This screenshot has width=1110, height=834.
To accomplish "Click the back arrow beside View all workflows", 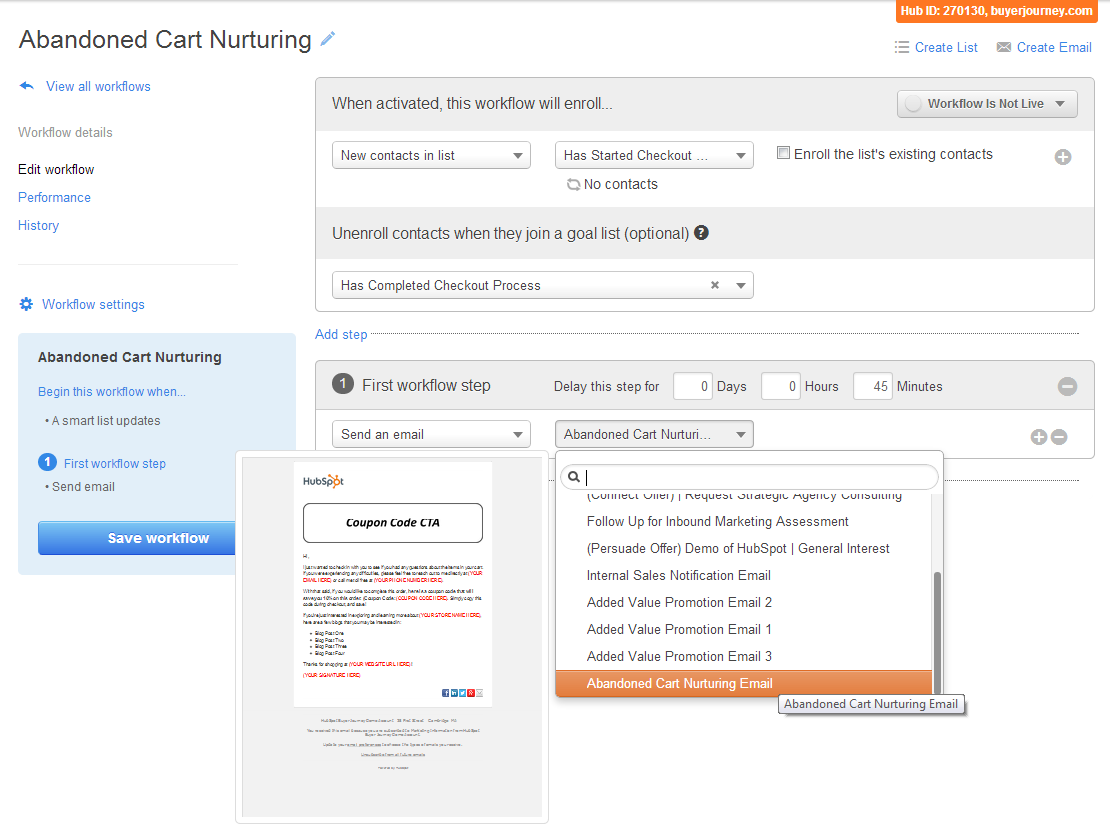I will (27, 86).
